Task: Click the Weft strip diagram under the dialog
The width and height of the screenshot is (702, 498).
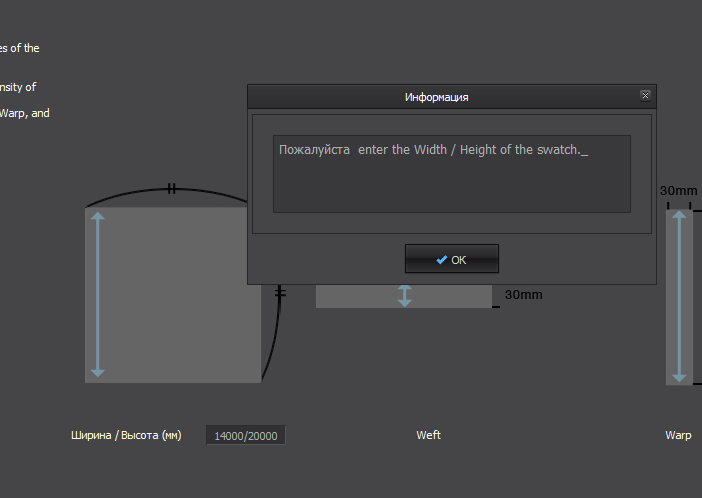Action: point(404,296)
